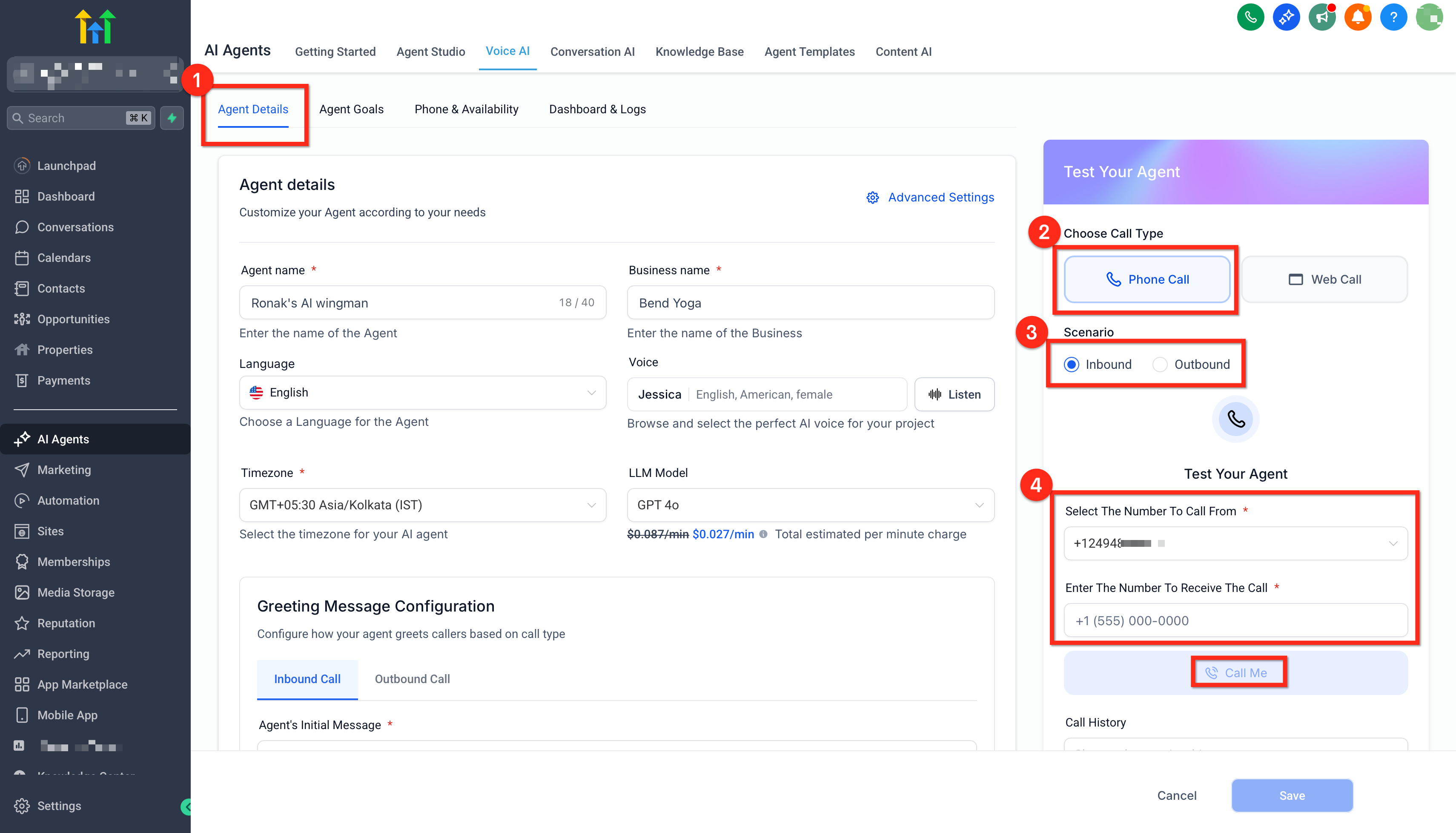Select the Outbound scenario radio button
This screenshot has width=1456, height=833.
pyautogui.click(x=1160, y=365)
